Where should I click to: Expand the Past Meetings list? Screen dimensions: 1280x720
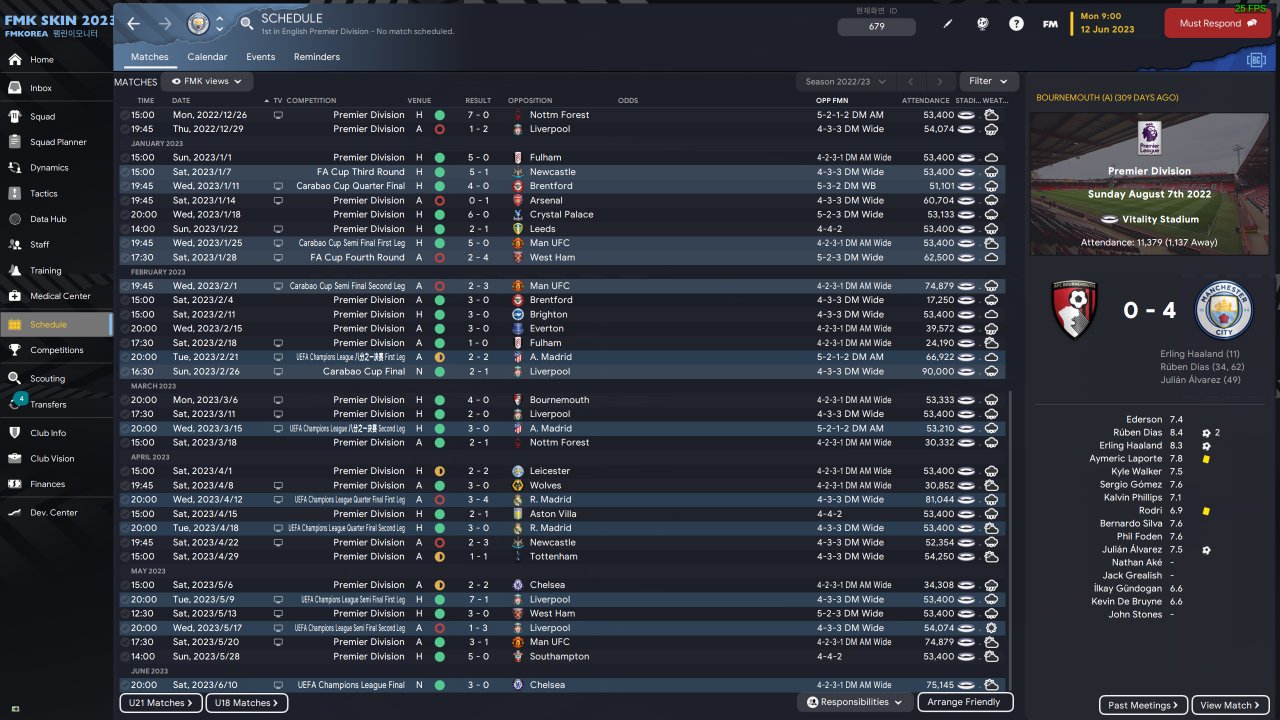[1144, 705]
